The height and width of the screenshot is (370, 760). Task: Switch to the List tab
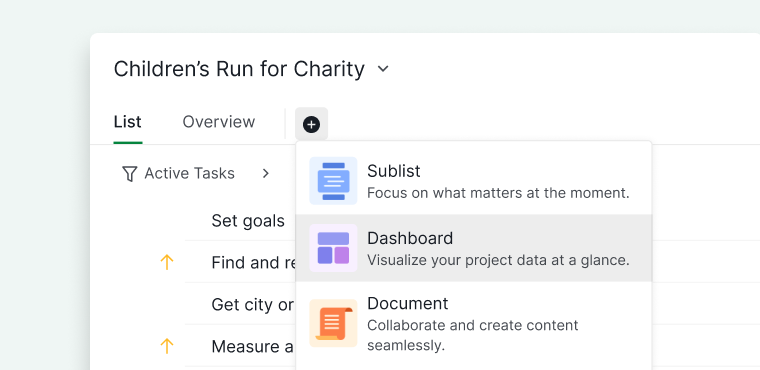click(127, 122)
